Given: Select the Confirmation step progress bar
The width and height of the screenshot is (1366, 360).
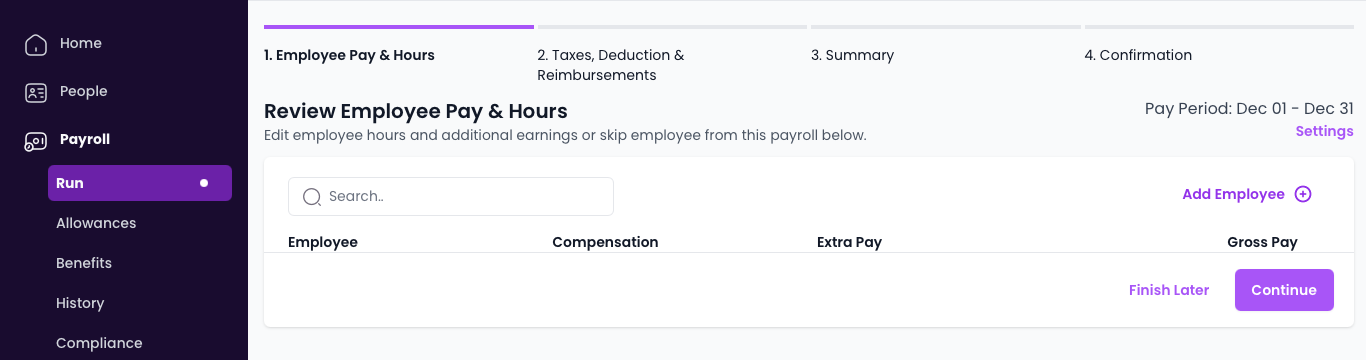Looking at the screenshot, I should coord(1219,27).
